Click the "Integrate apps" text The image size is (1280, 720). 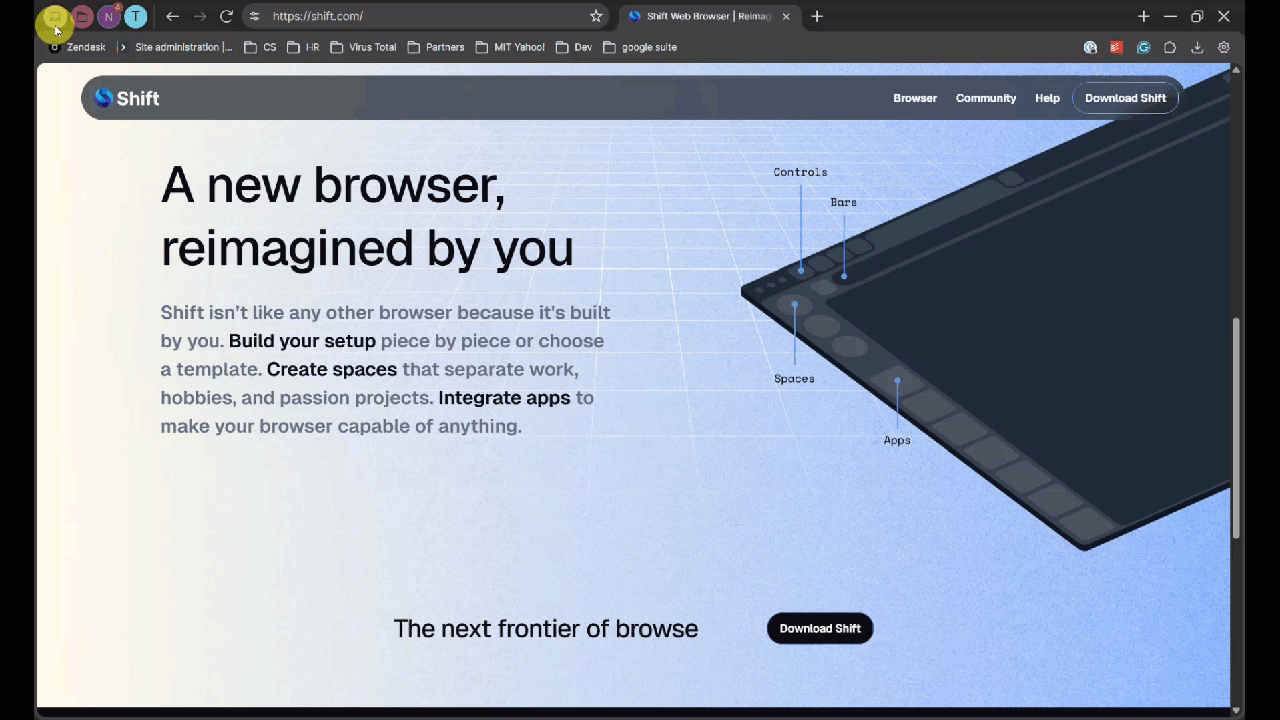[x=504, y=397]
